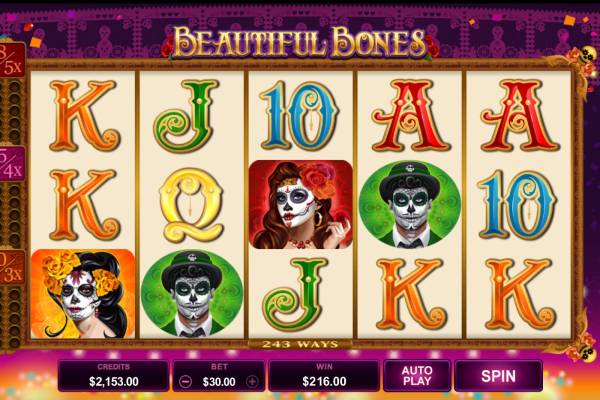Viewport: 600px width, 400px height.
Task: Click the 3x multiplier marker on the left
Action: pos(12,267)
